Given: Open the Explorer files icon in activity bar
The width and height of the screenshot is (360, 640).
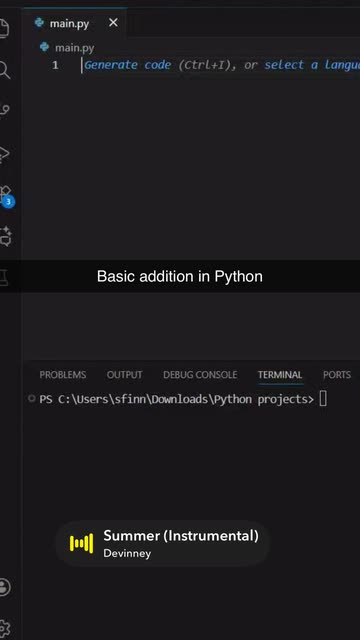Looking at the screenshot, I should point(3,29).
